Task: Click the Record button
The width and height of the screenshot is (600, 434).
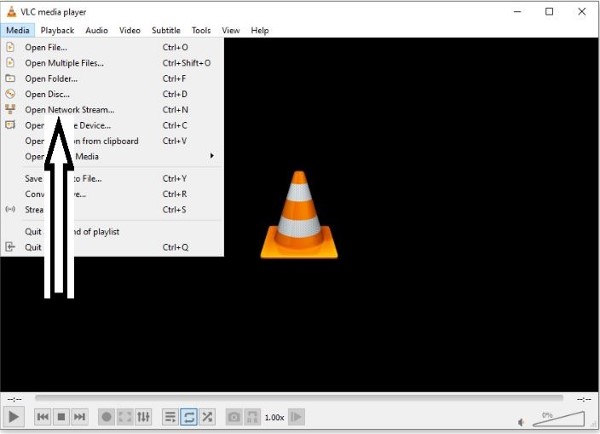Action: click(x=107, y=416)
